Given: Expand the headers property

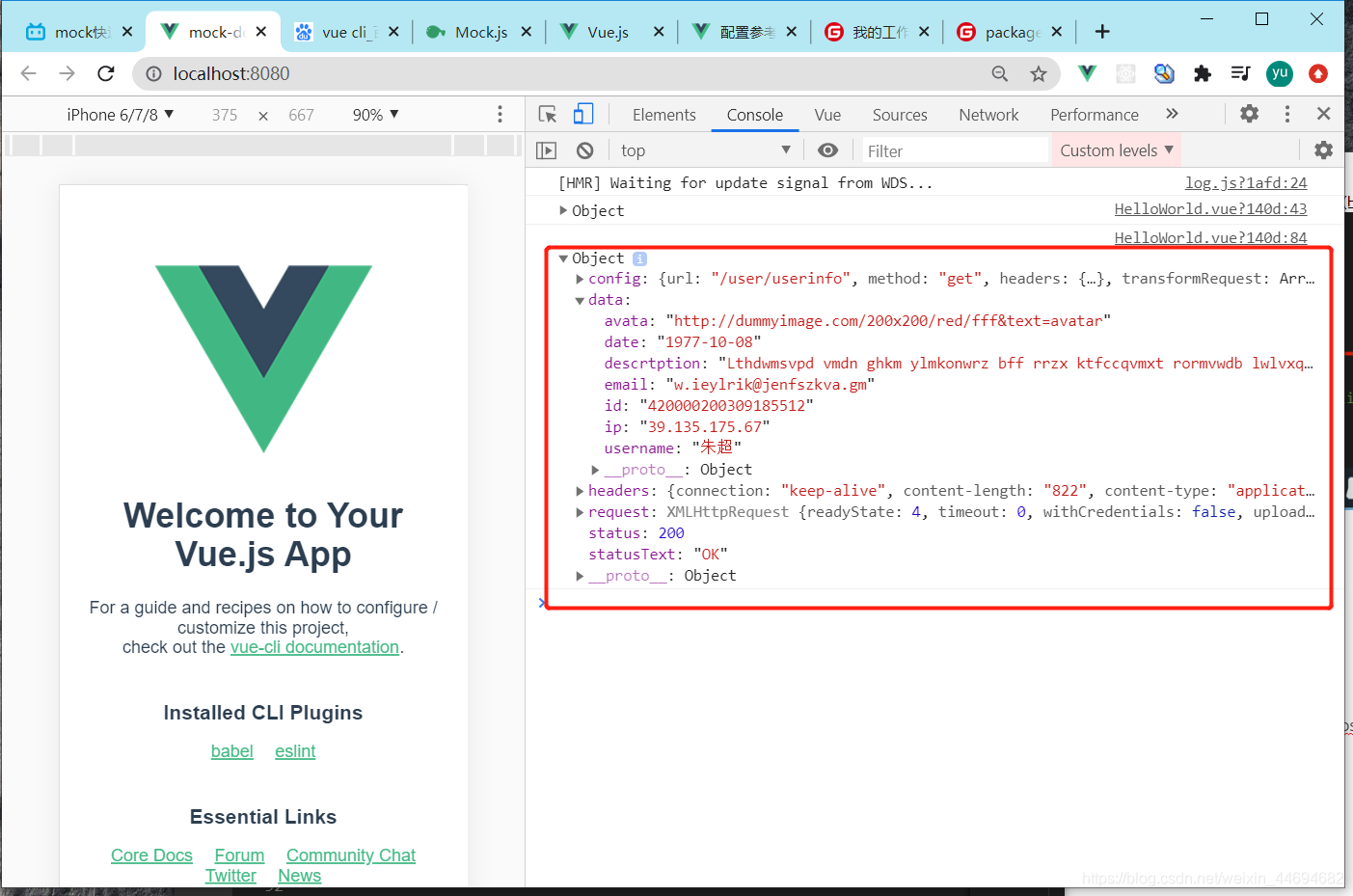Looking at the screenshot, I should [580, 491].
